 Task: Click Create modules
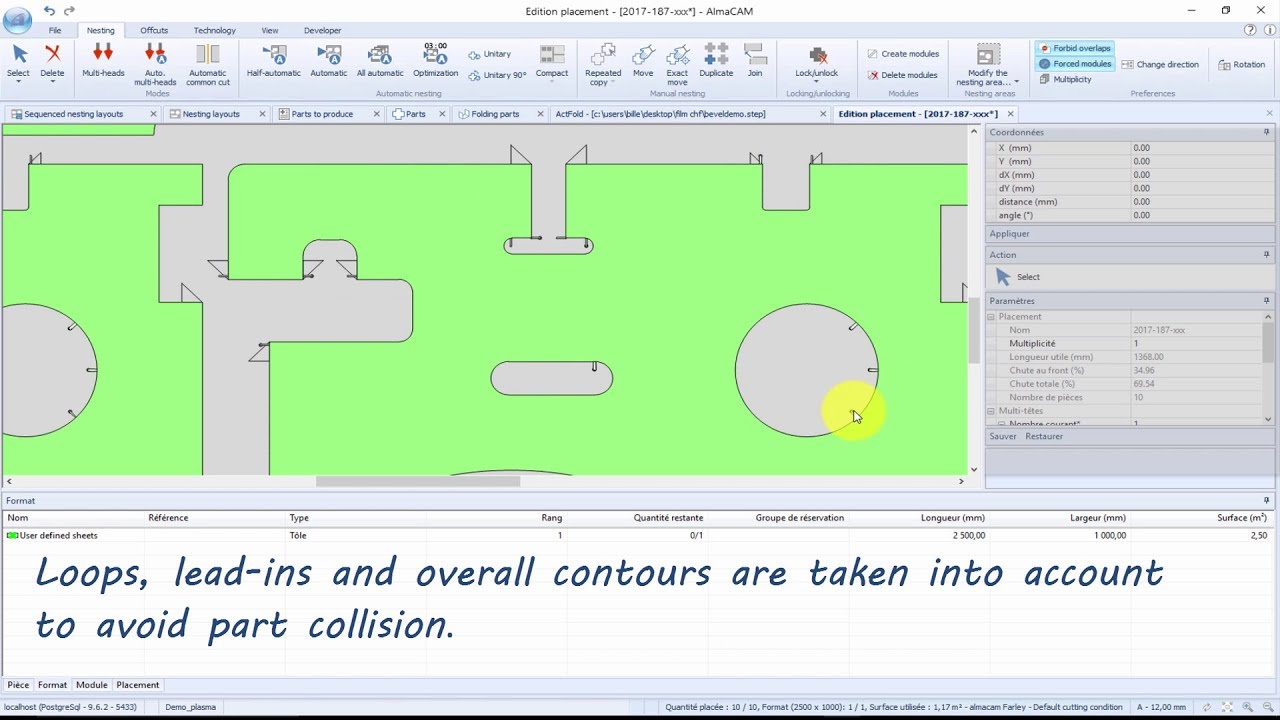coord(903,54)
